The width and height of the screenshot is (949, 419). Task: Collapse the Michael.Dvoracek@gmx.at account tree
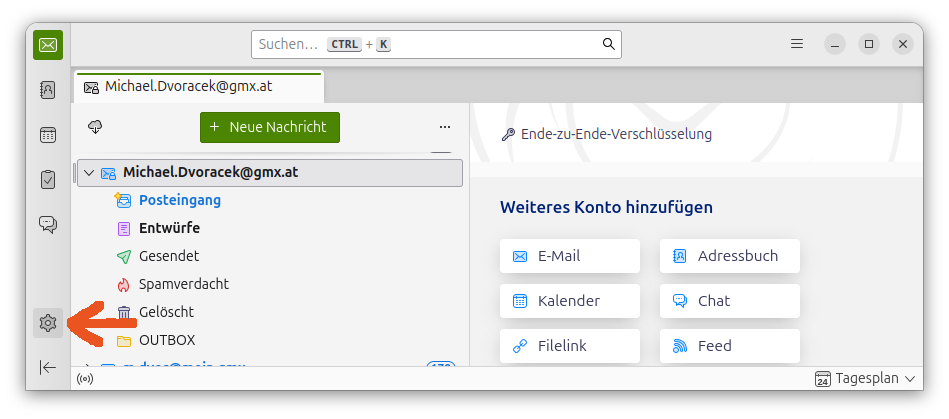[89, 172]
